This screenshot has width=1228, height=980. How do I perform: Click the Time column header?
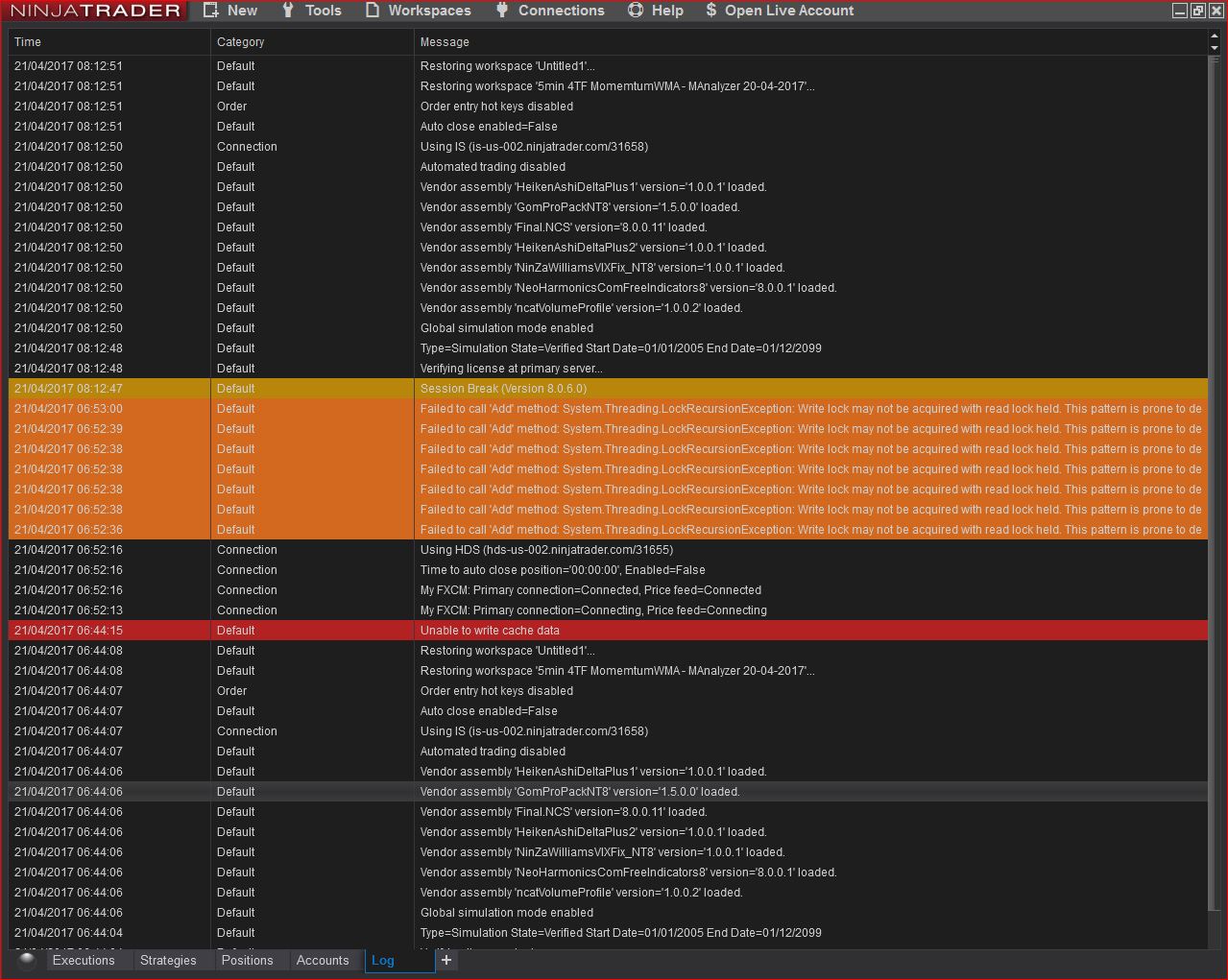coord(109,42)
